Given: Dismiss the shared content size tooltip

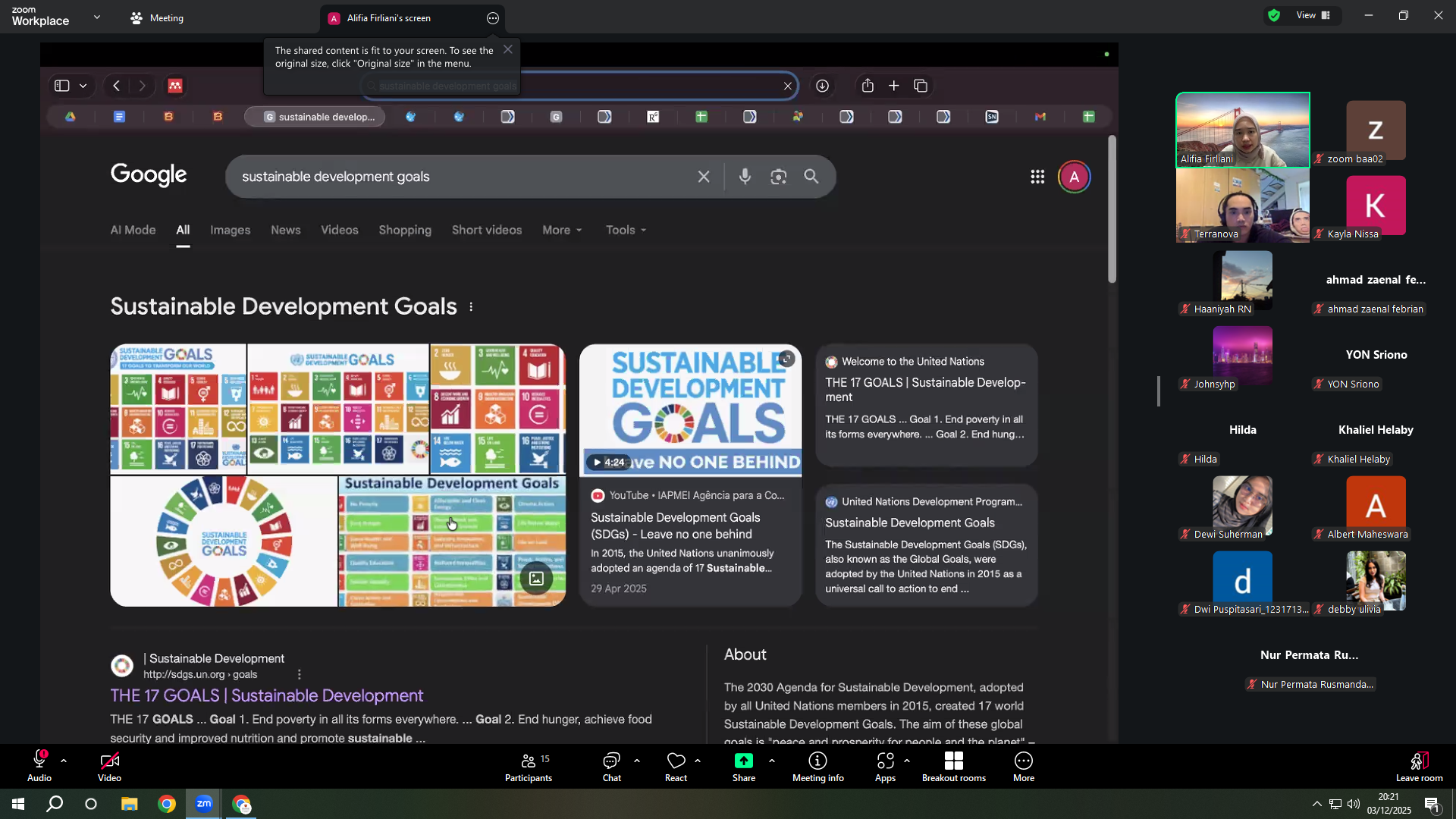Looking at the screenshot, I should [508, 49].
